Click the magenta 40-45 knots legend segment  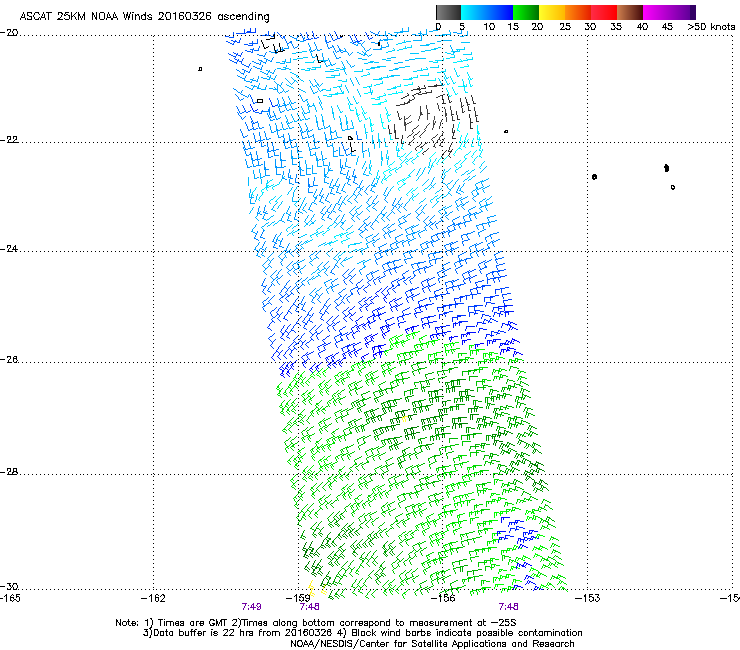coord(656,12)
